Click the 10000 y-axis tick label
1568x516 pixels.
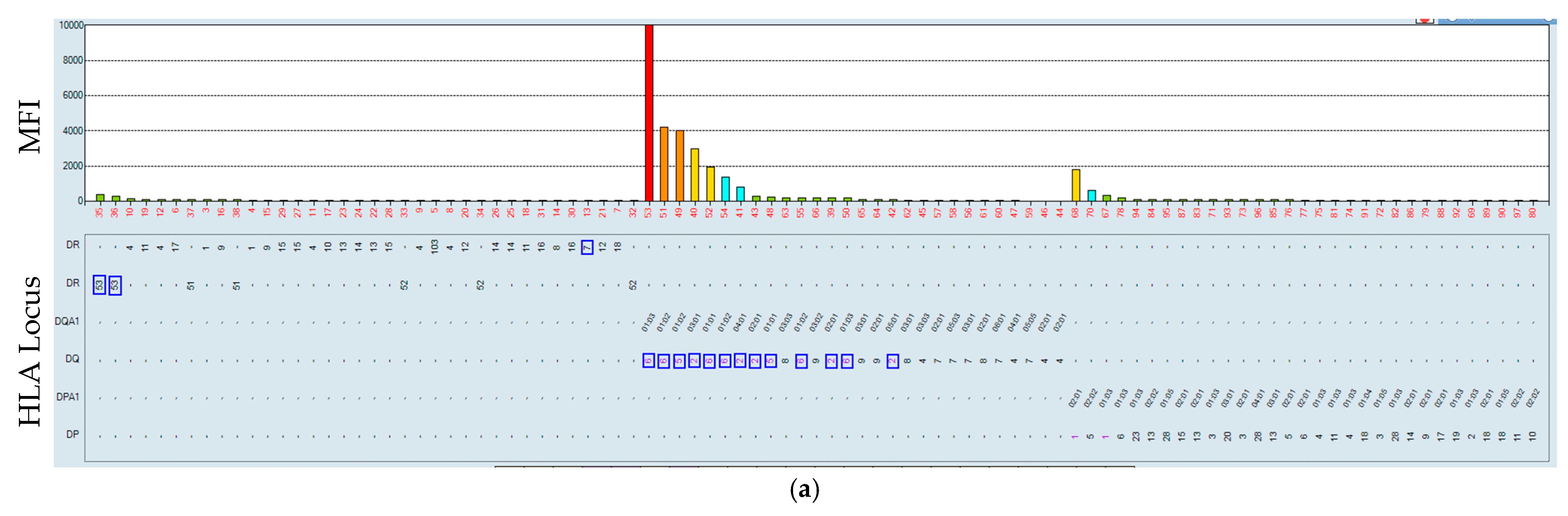click(71, 26)
